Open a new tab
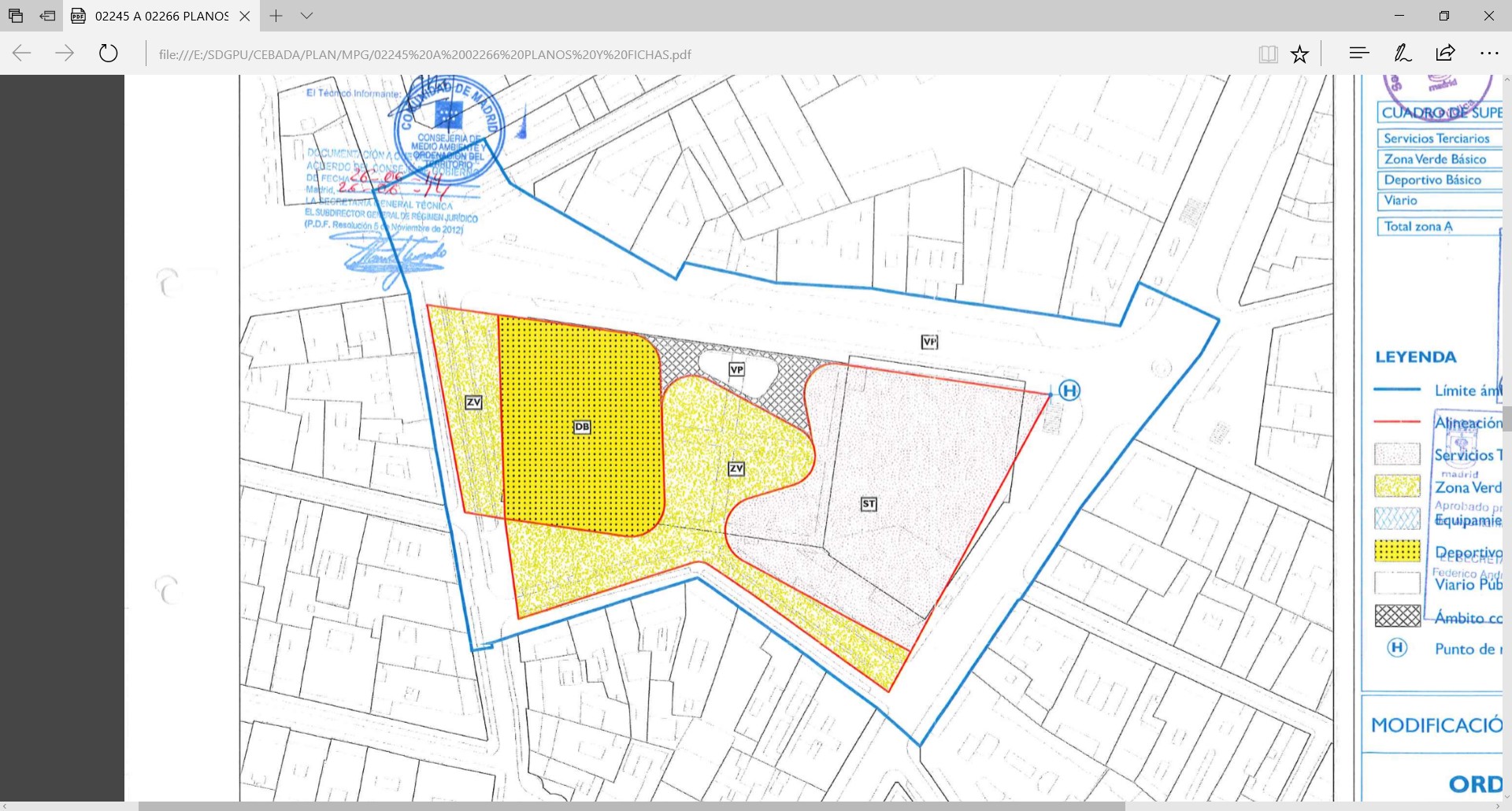This screenshot has width=1512, height=811. point(276,16)
